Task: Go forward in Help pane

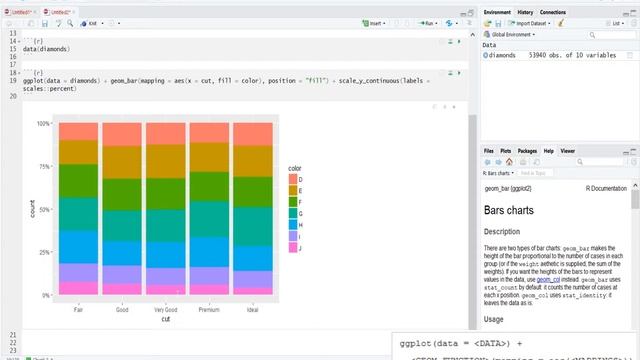Action: [498, 162]
